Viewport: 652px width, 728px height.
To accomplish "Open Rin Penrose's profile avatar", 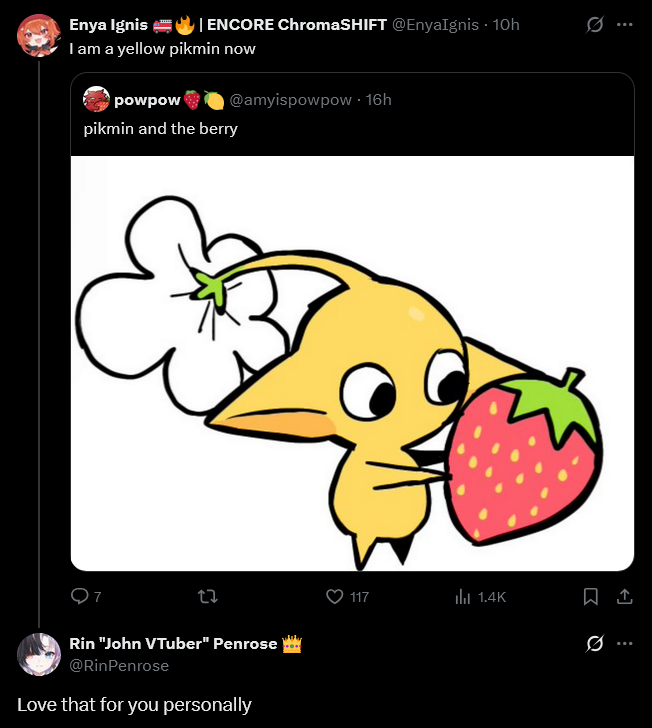I will [x=38, y=653].
